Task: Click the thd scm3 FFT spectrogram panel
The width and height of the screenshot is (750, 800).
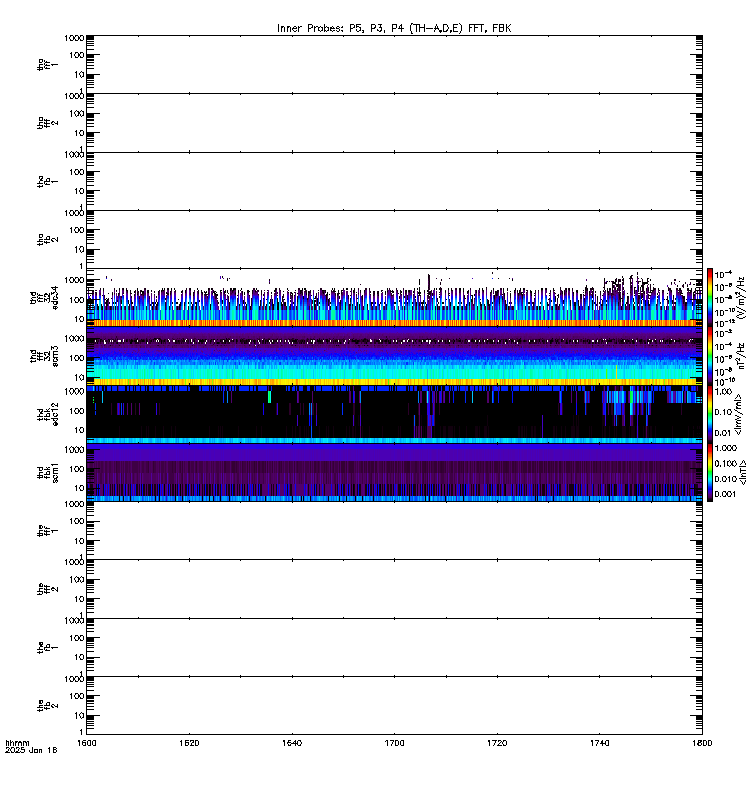Action: (394, 356)
